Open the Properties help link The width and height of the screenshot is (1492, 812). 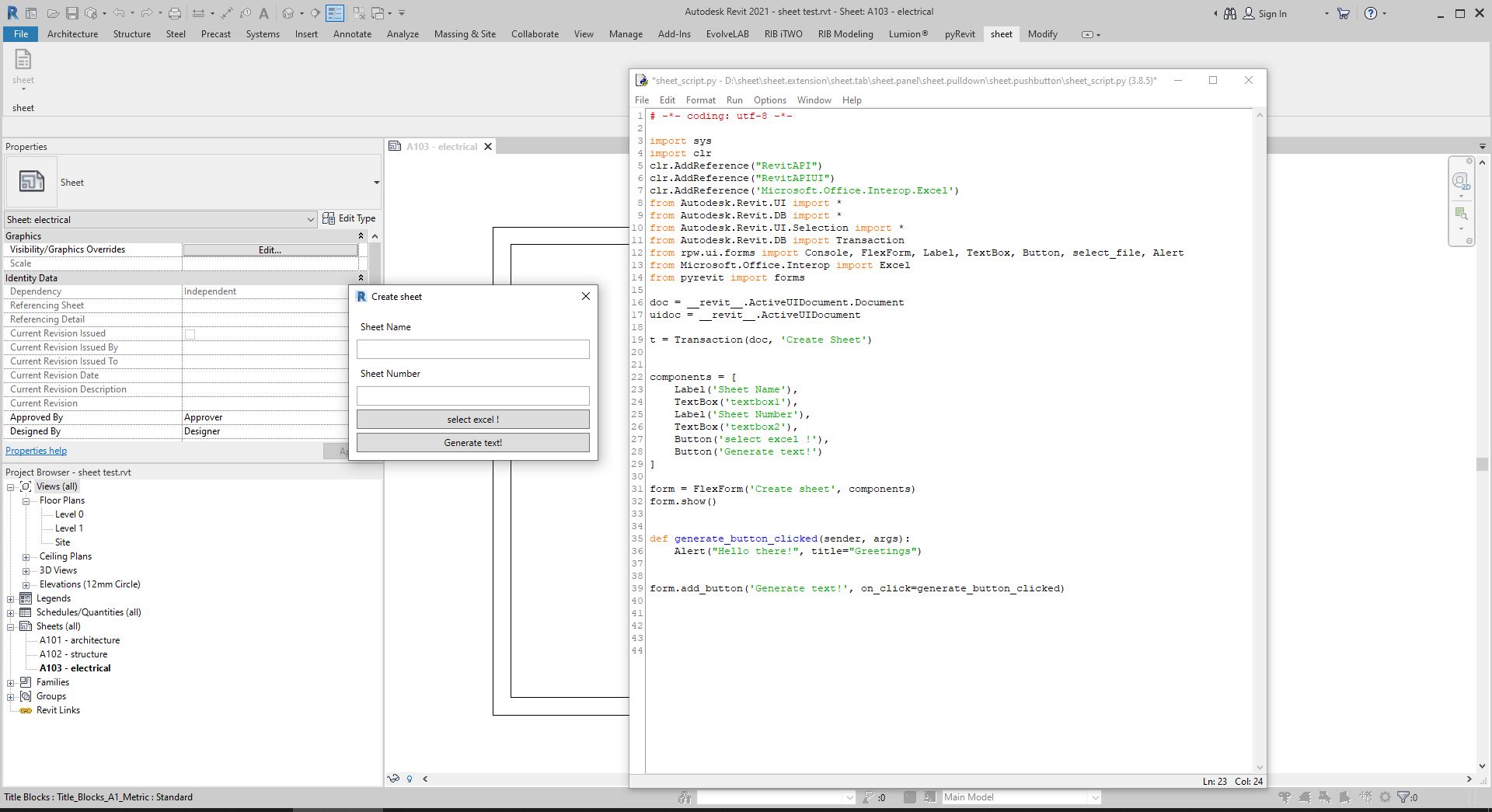pyautogui.click(x=36, y=451)
